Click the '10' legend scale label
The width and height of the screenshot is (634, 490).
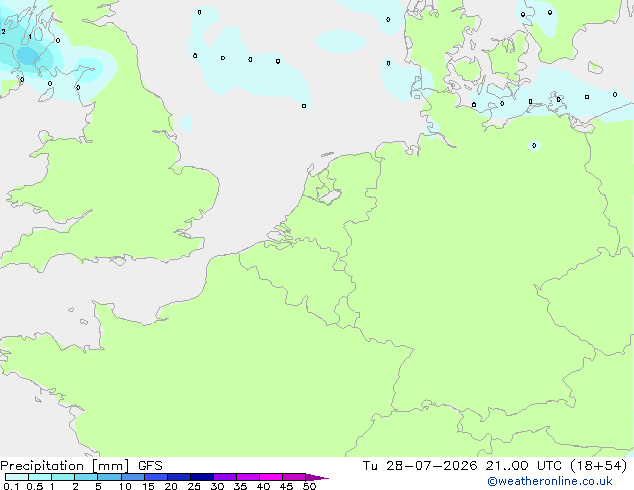(125, 486)
